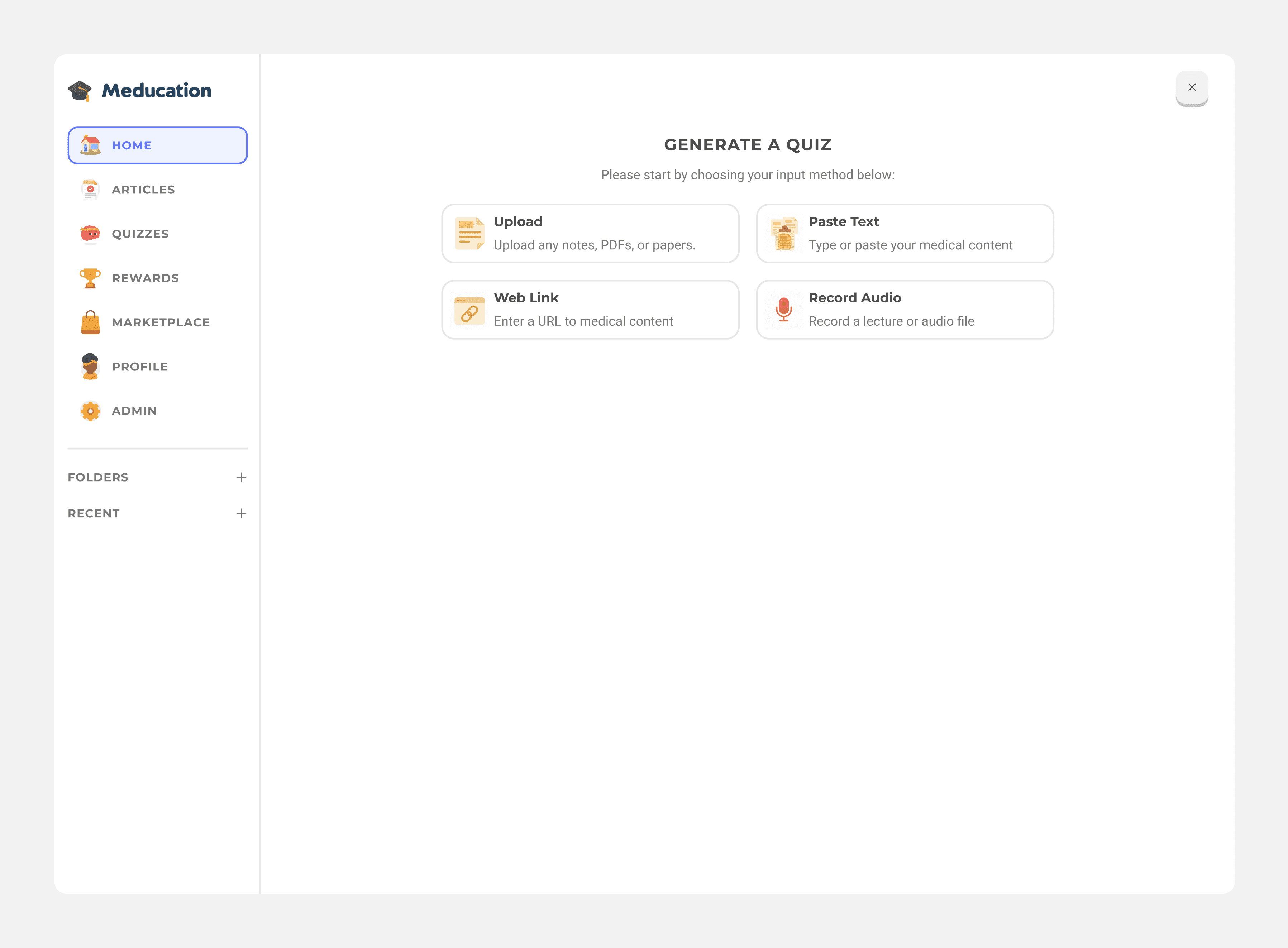Expand Recent with the plus icon
The image size is (1288, 948).
(241, 514)
